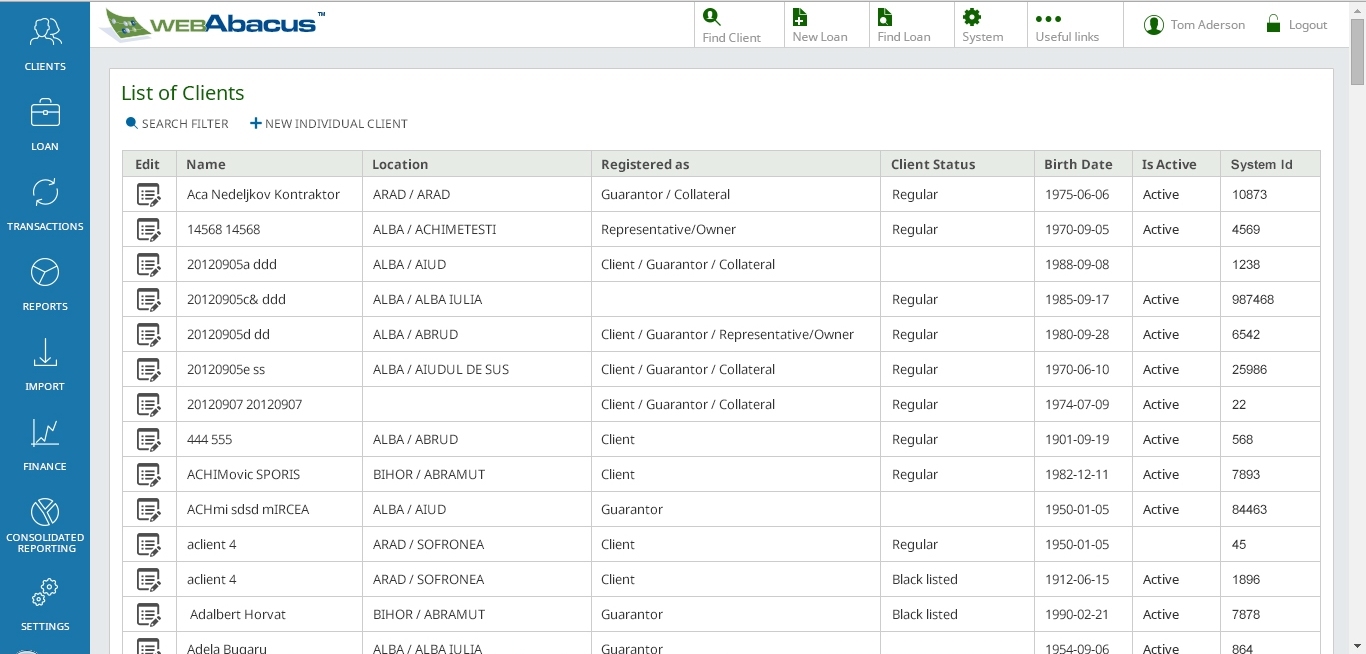Open the Search Filter
Viewport: 1366px width, 654px height.
coord(177,124)
